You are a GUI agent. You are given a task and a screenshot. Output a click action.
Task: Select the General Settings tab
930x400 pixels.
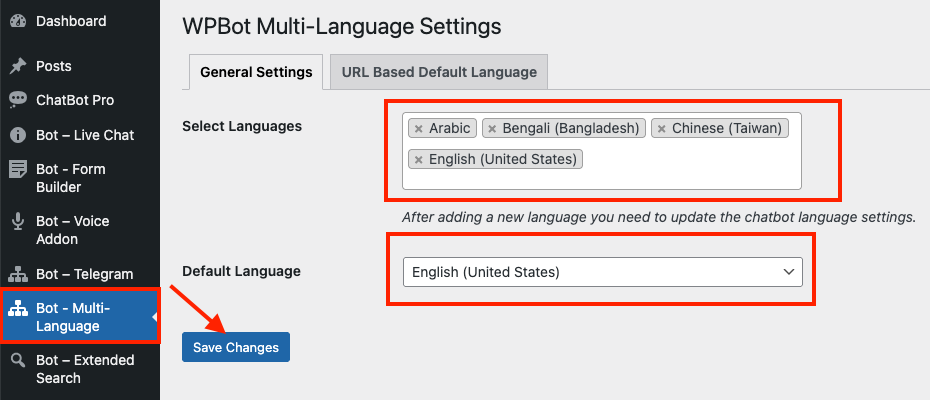pos(256,72)
